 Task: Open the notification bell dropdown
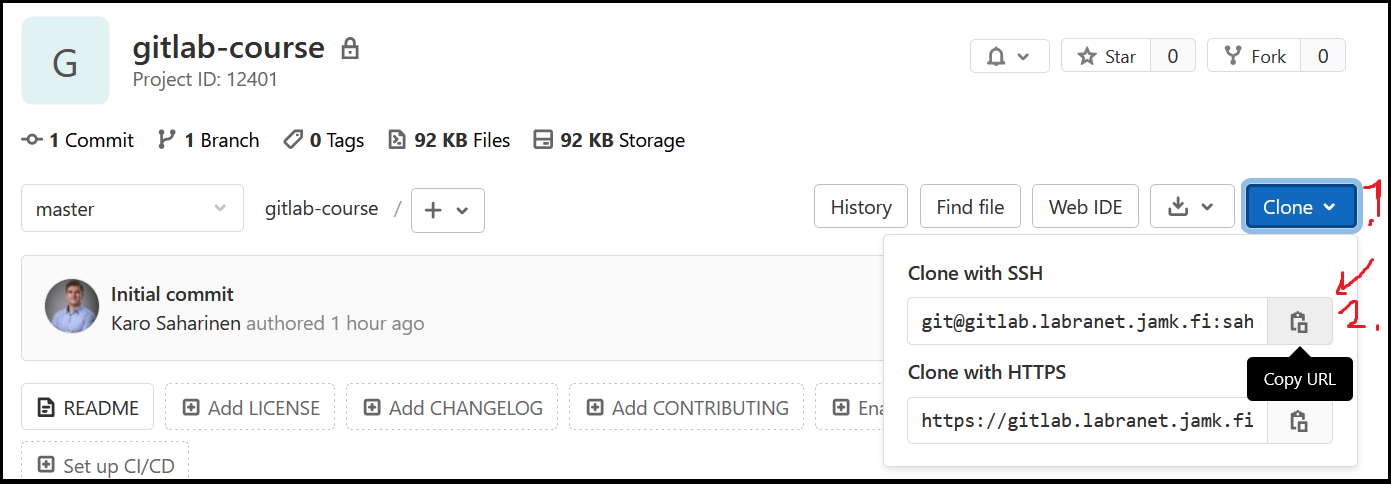pyautogui.click(x=1009, y=56)
